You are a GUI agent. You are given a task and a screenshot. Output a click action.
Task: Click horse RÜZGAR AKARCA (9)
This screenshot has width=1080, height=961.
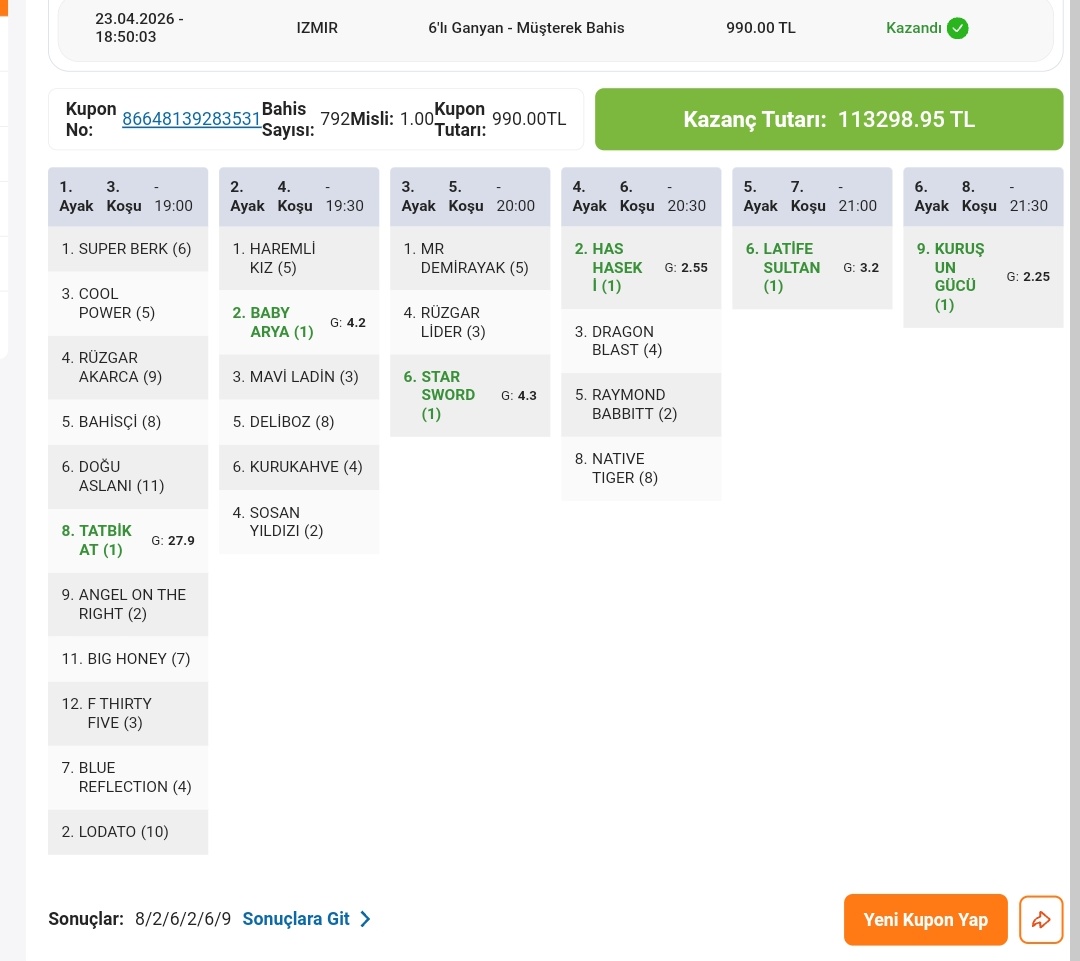pyautogui.click(x=128, y=367)
